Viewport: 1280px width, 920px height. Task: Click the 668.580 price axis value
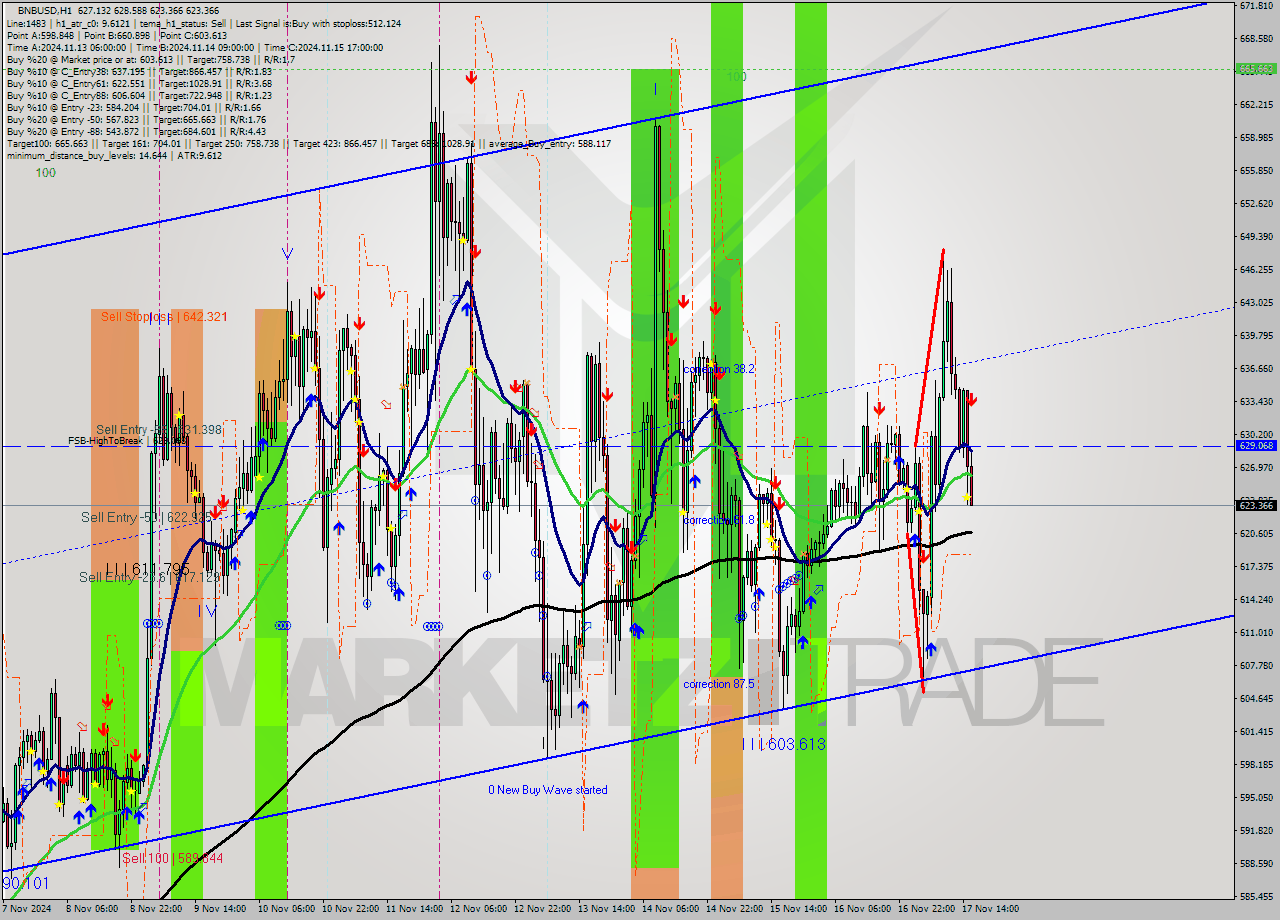click(1256, 39)
